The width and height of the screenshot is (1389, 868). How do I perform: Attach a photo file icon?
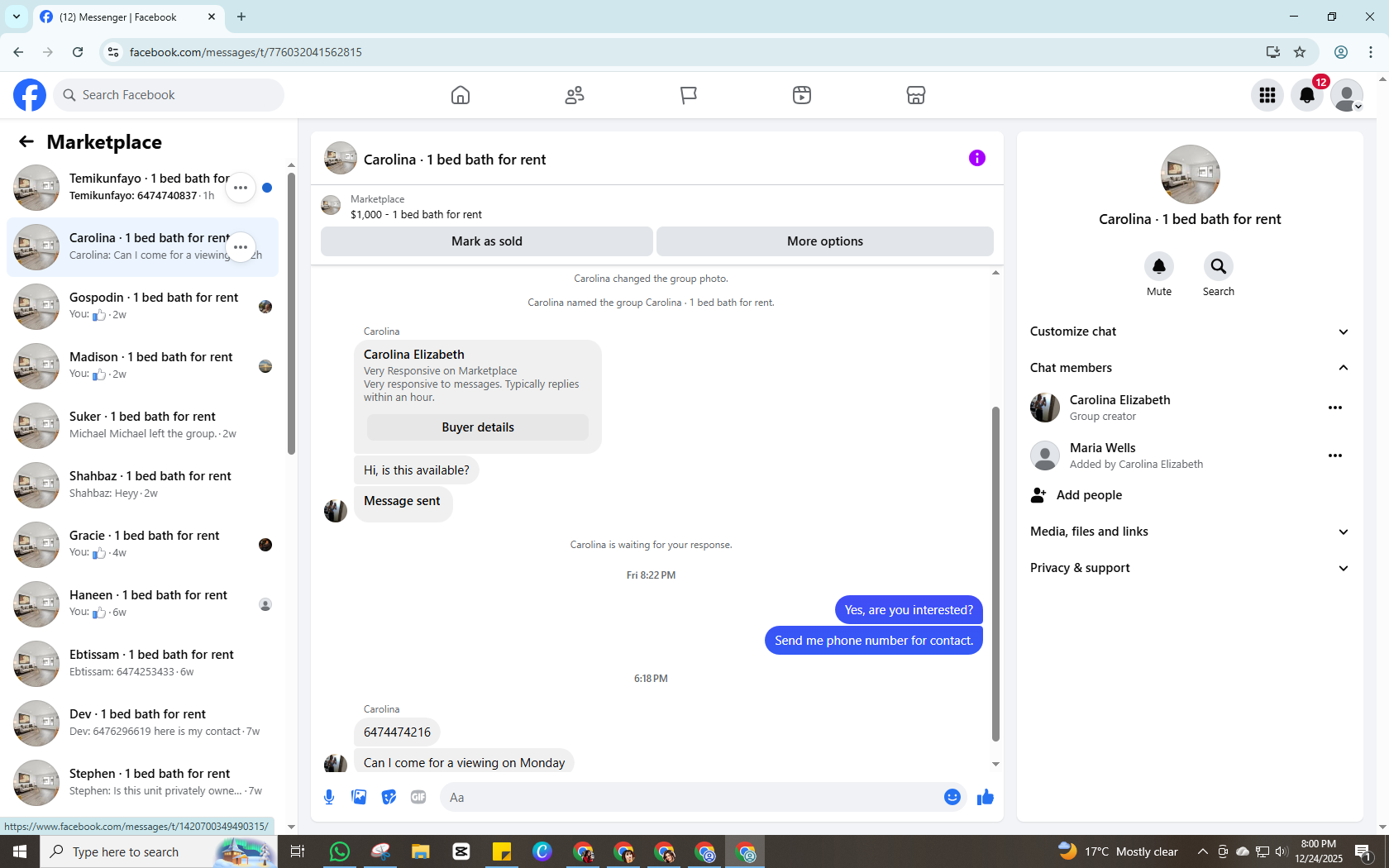point(359,797)
